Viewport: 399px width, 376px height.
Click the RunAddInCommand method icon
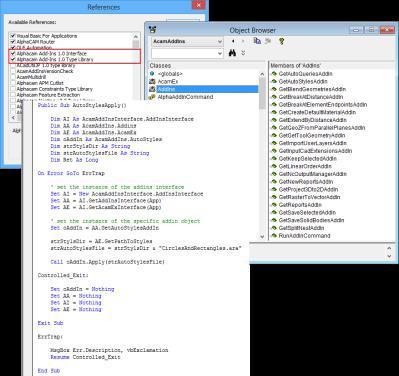click(274, 236)
